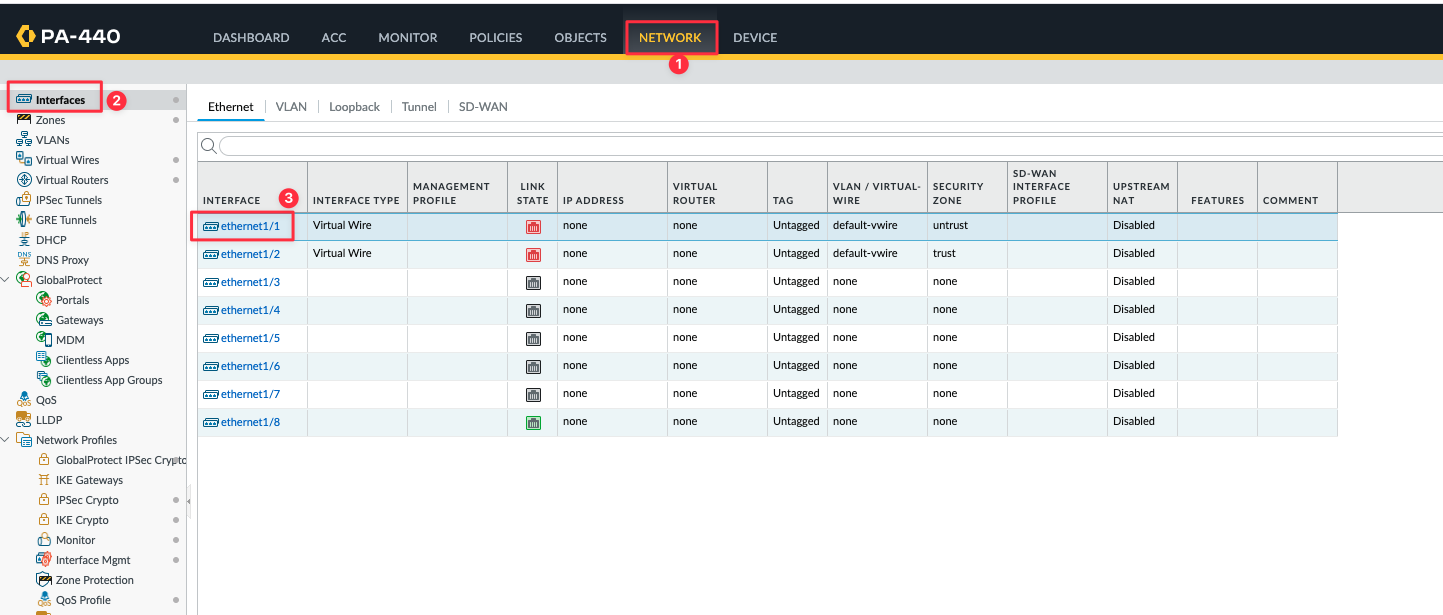Click the GlobalProtect Gateways icon
Viewport: 1443px width, 615px height.
tap(44, 320)
